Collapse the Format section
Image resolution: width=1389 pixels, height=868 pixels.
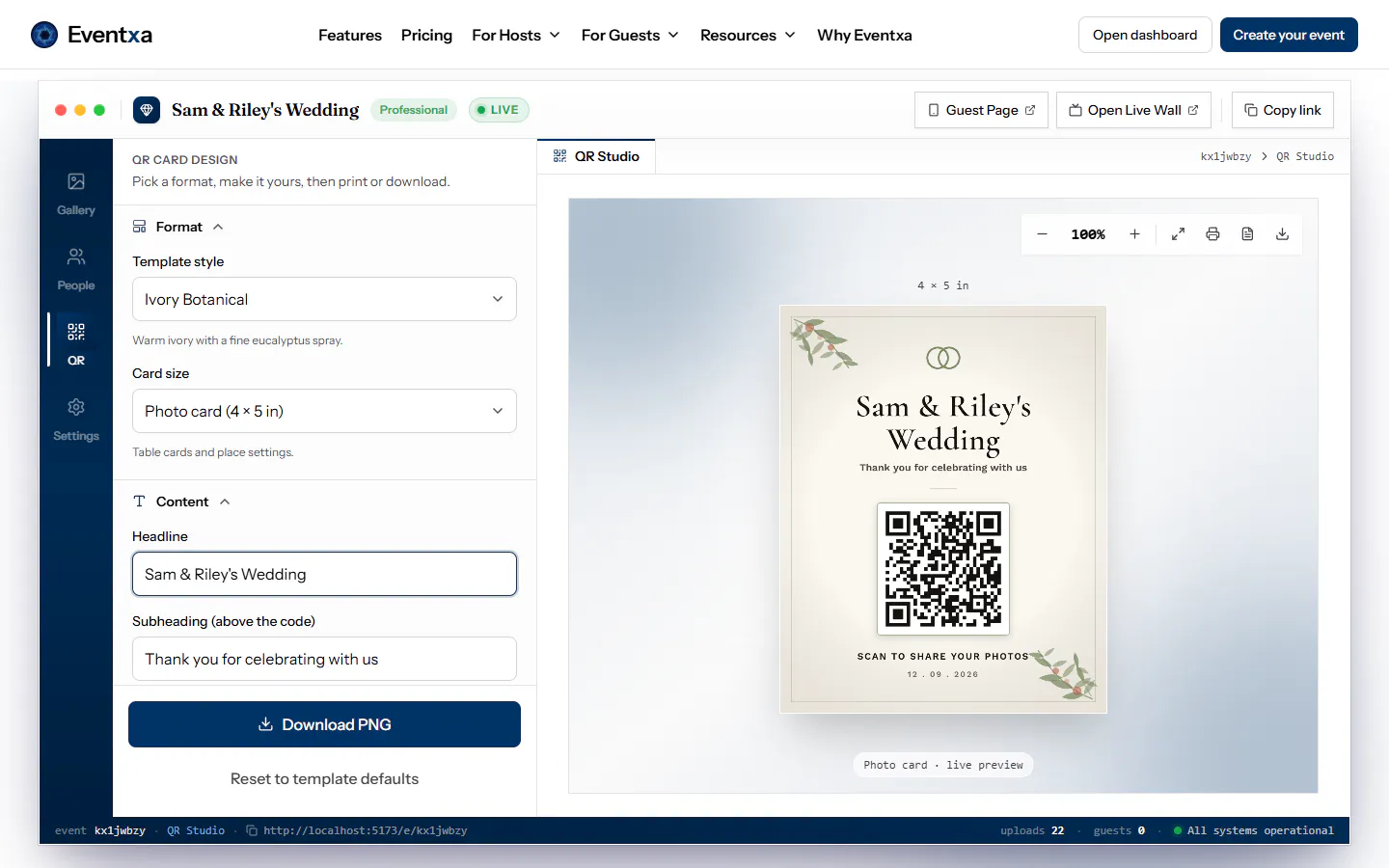tap(178, 227)
